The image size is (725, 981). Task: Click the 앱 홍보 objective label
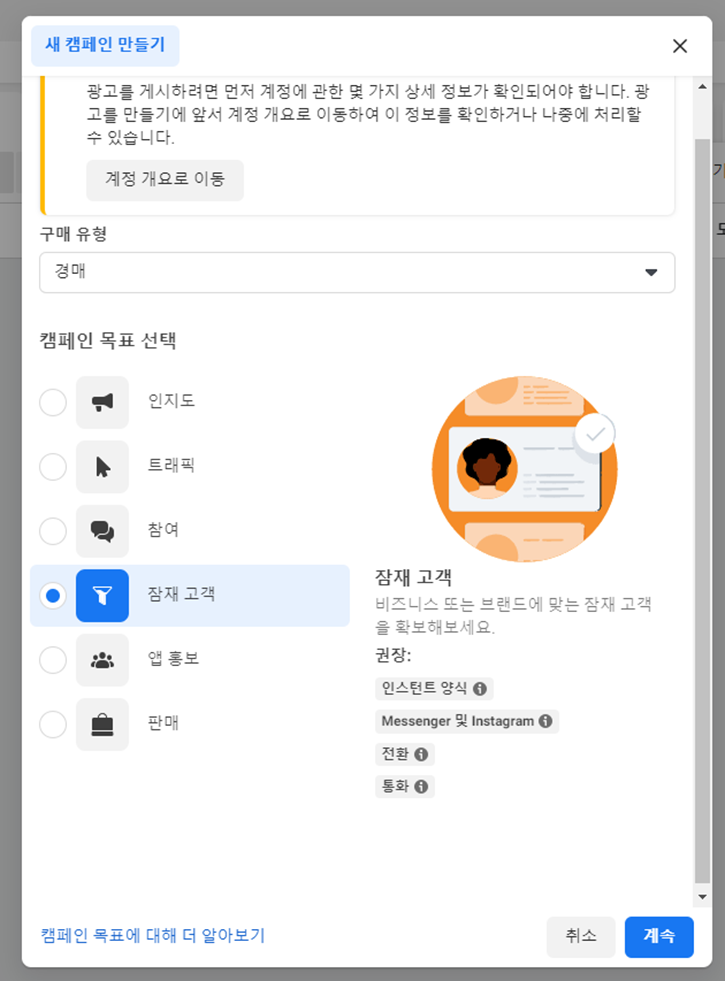tap(173, 658)
